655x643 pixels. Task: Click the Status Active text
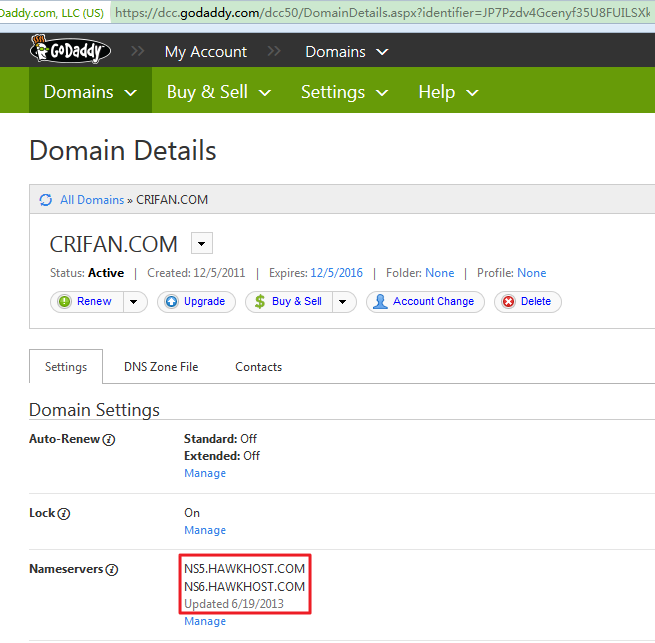(87, 273)
